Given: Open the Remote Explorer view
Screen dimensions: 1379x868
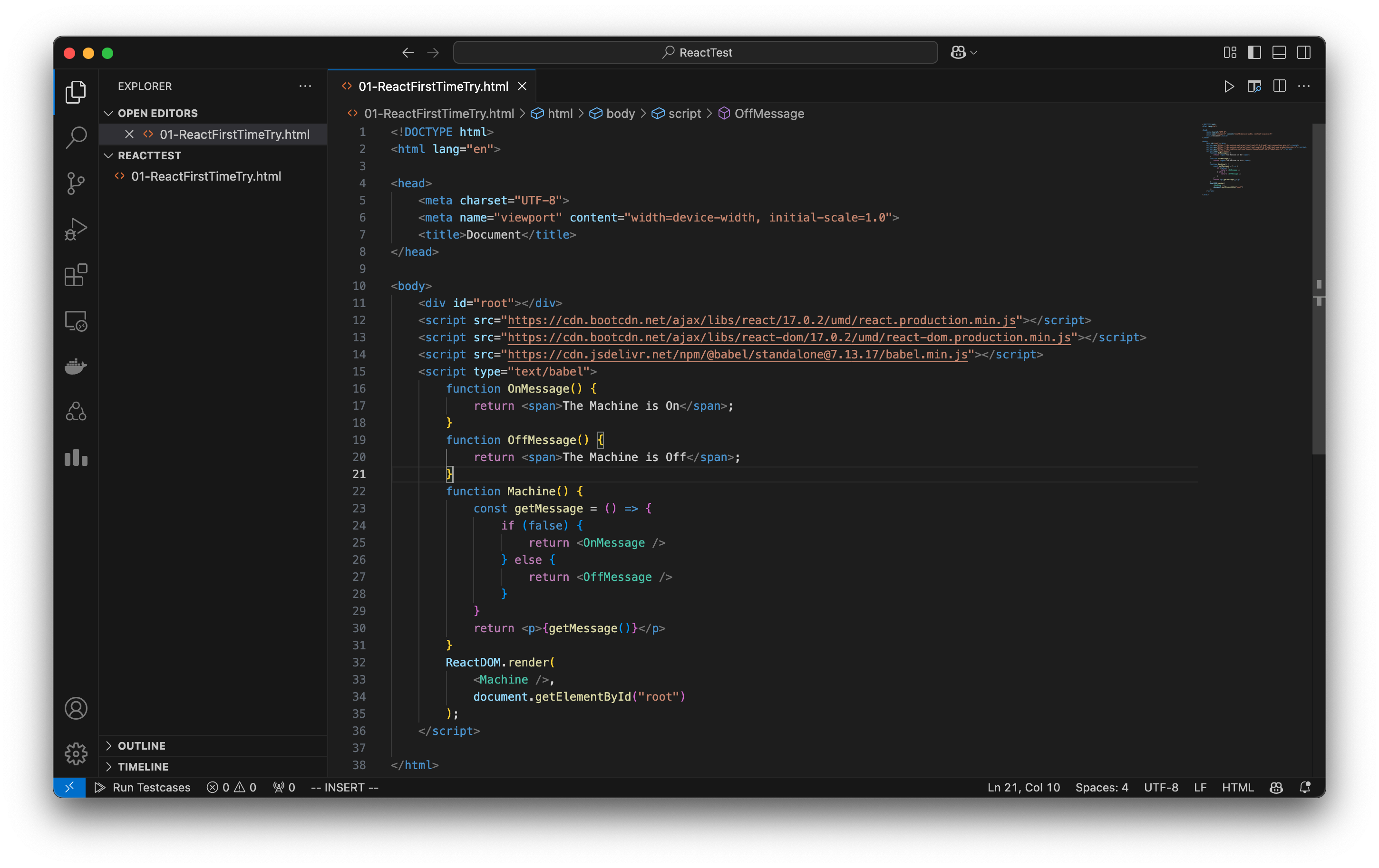Looking at the screenshot, I should tap(76, 321).
